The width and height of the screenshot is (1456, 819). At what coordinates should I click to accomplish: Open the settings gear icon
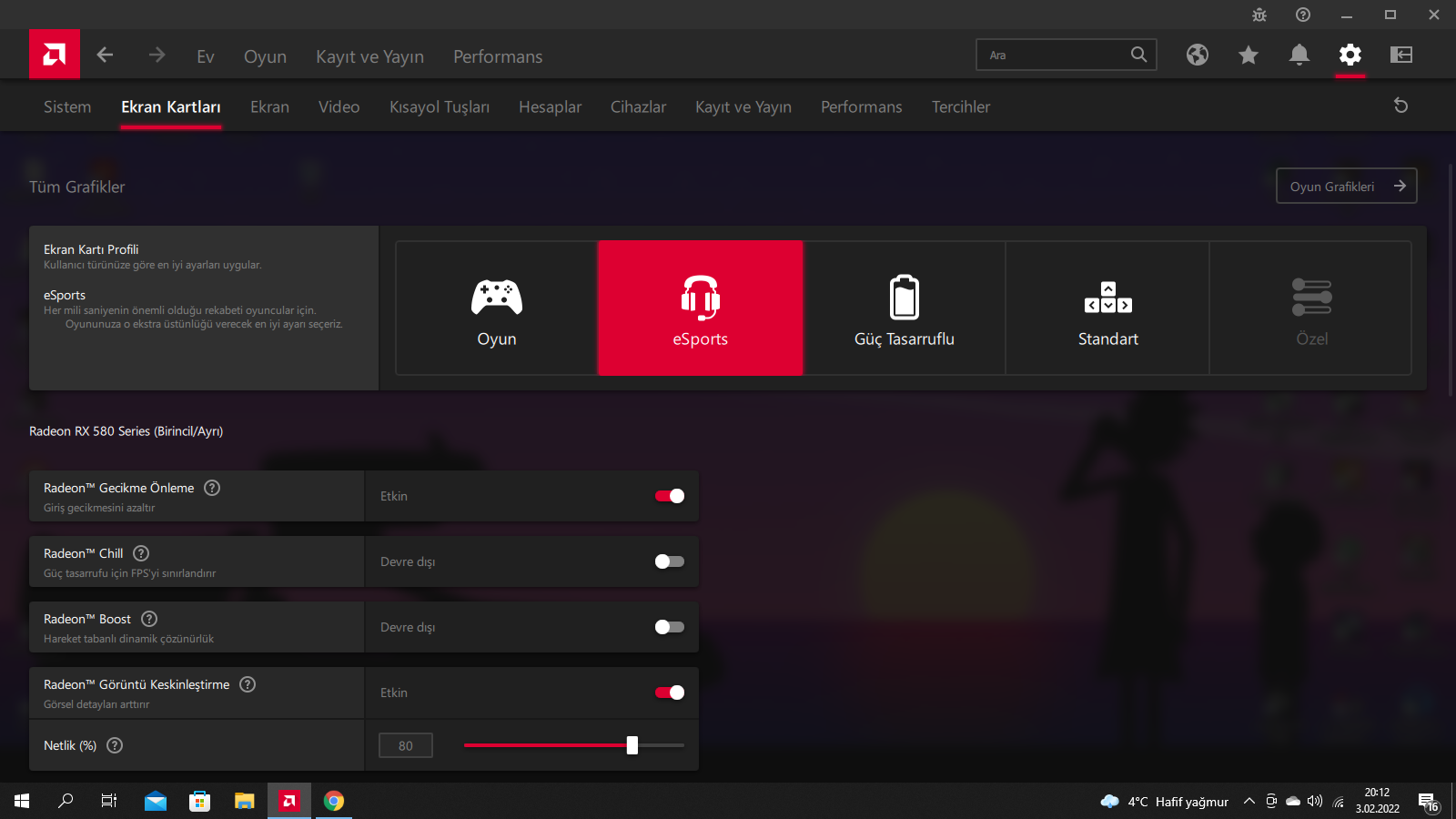coord(1350,55)
